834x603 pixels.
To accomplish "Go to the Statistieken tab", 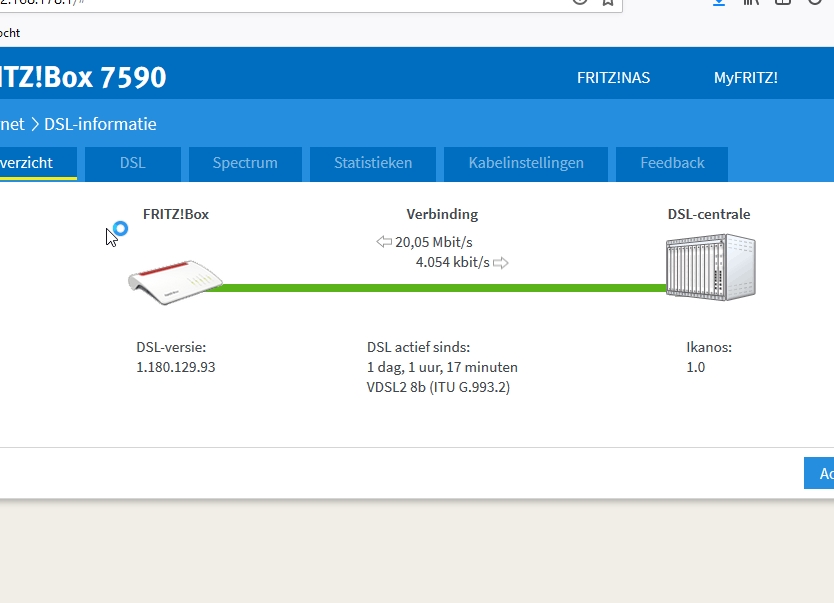I will (x=373, y=163).
